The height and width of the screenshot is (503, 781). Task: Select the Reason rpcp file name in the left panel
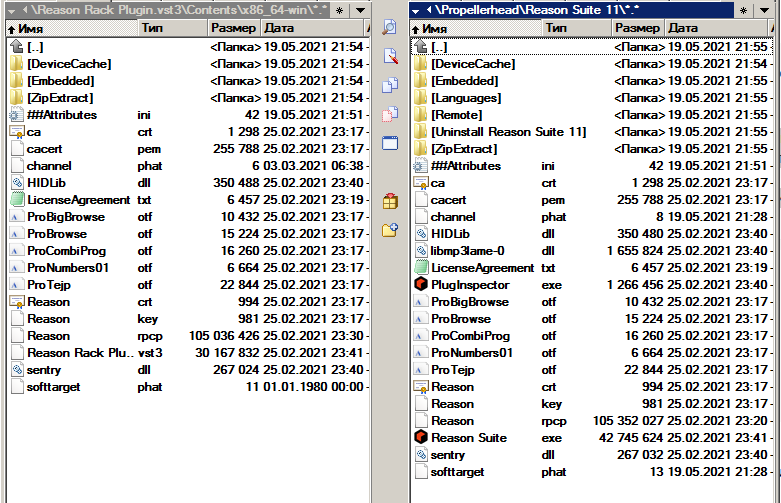(48, 336)
